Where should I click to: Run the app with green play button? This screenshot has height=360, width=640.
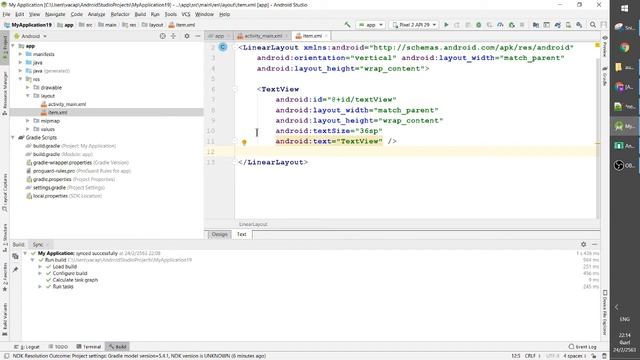[446, 25]
